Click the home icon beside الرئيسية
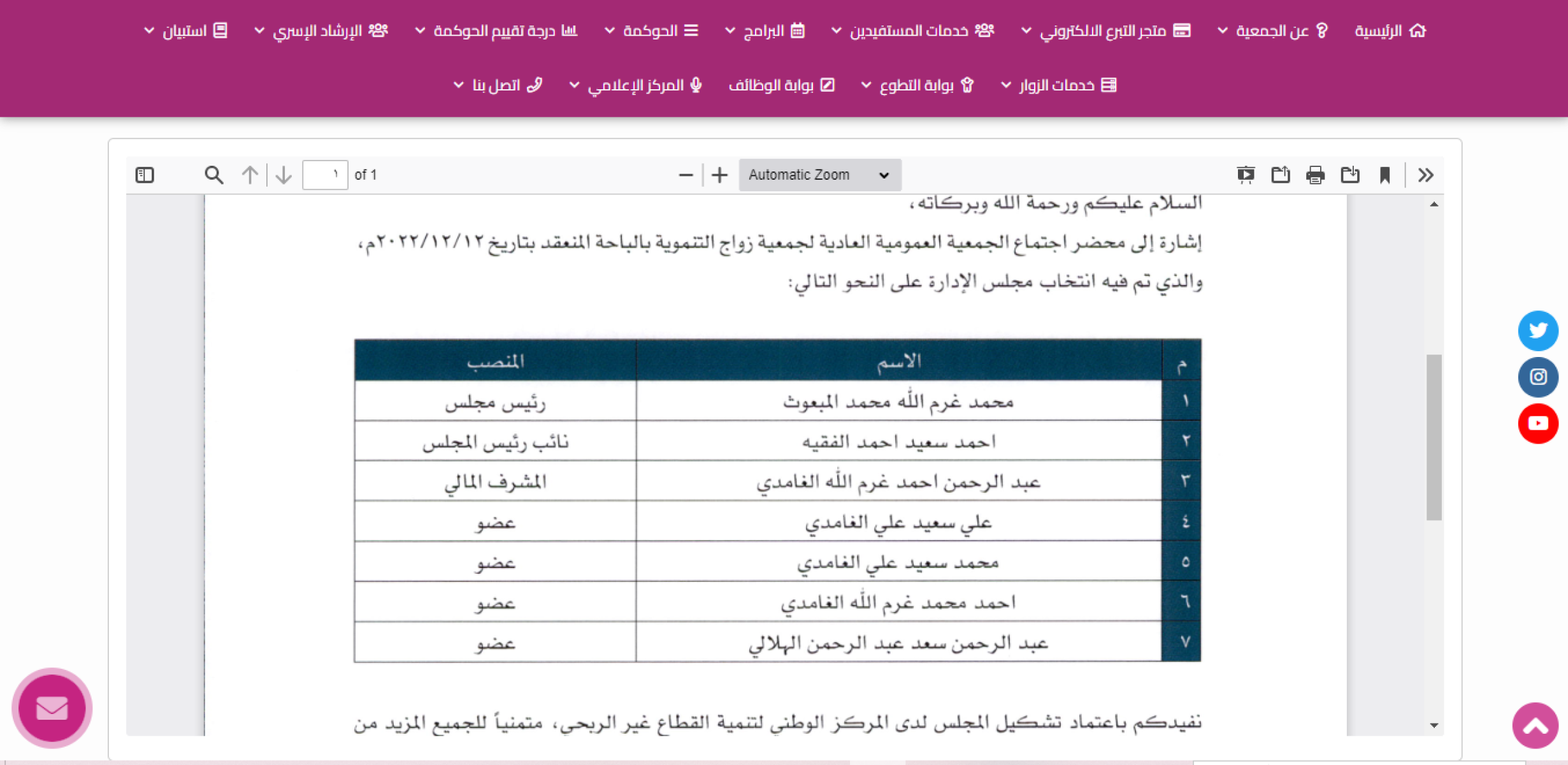This screenshot has width=1568, height=765. 1418,30
